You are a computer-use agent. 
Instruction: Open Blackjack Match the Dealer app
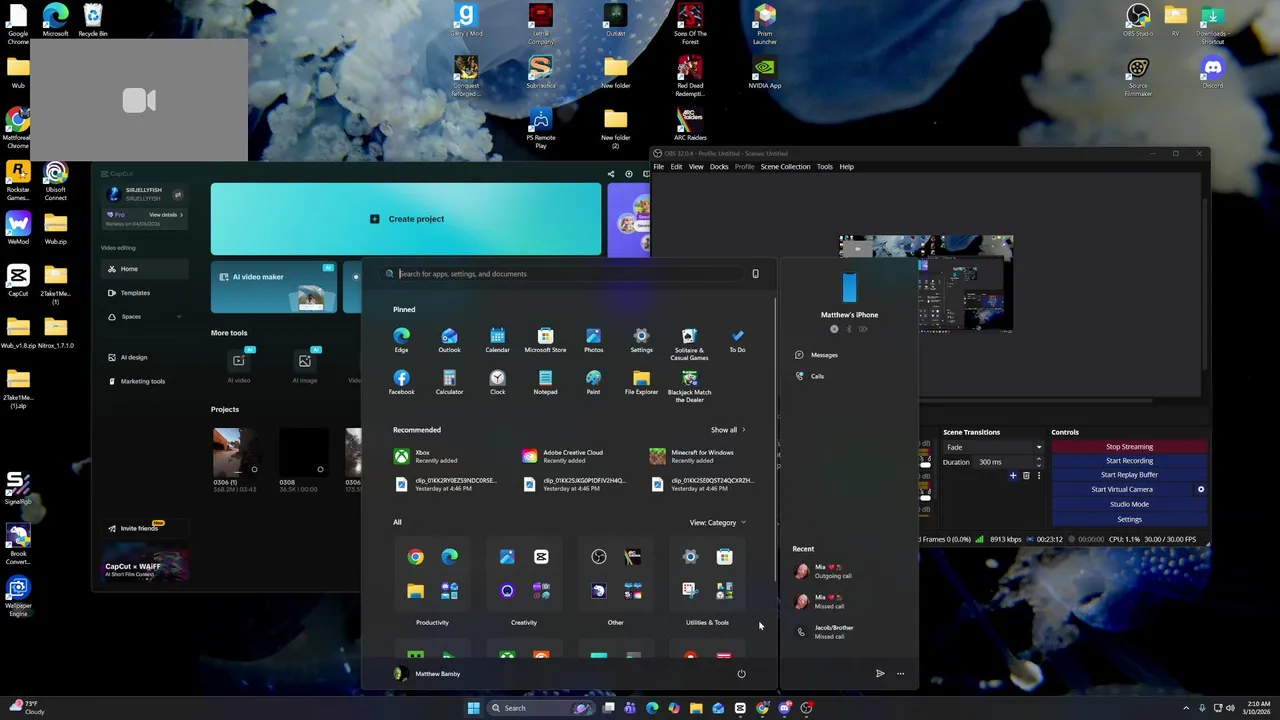pyautogui.click(x=689, y=386)
